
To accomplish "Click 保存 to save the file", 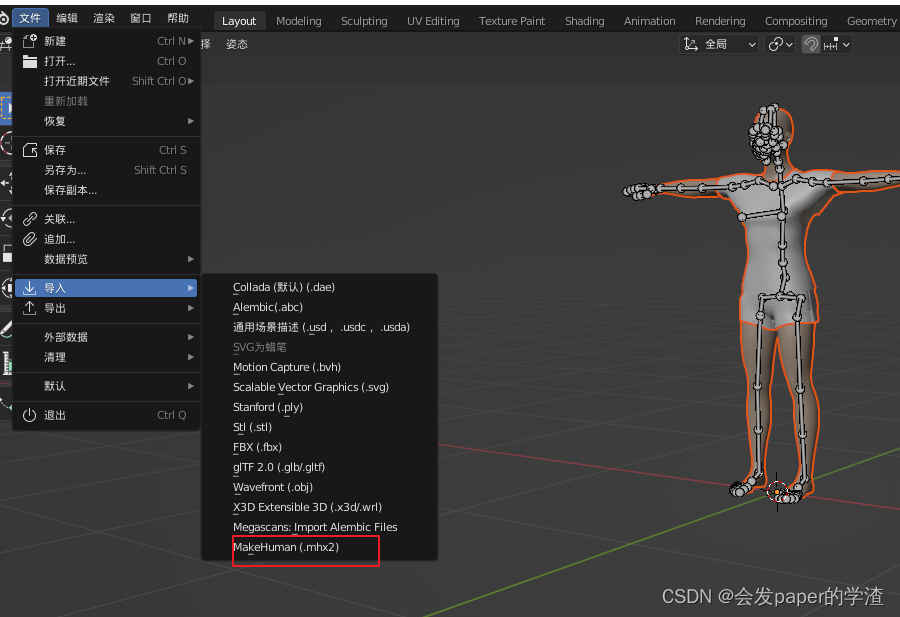I will (107, 150).
